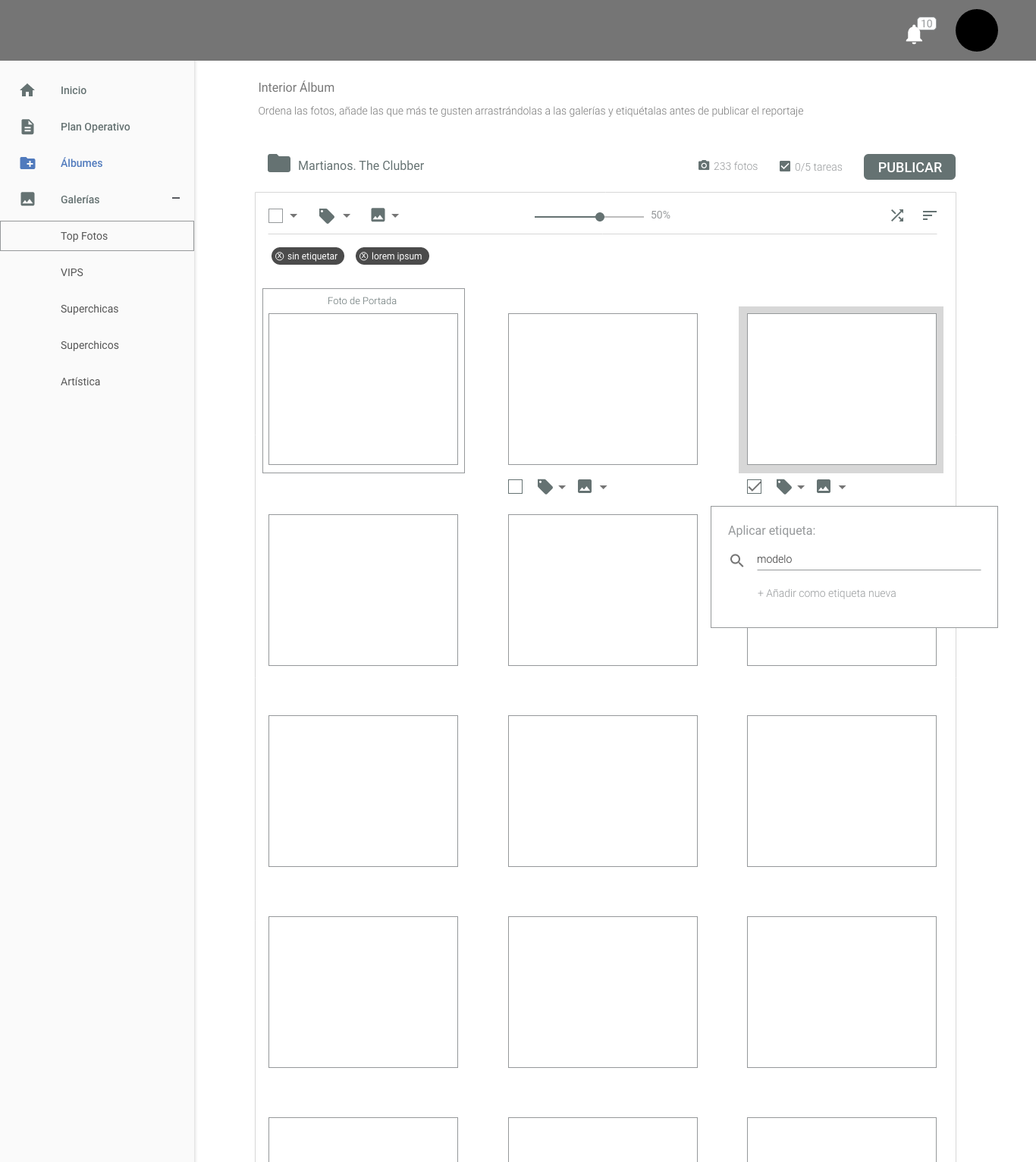Click the tag icon in the top toolbar
The width and height of the screenshot is (1036, 1162).
327,216
